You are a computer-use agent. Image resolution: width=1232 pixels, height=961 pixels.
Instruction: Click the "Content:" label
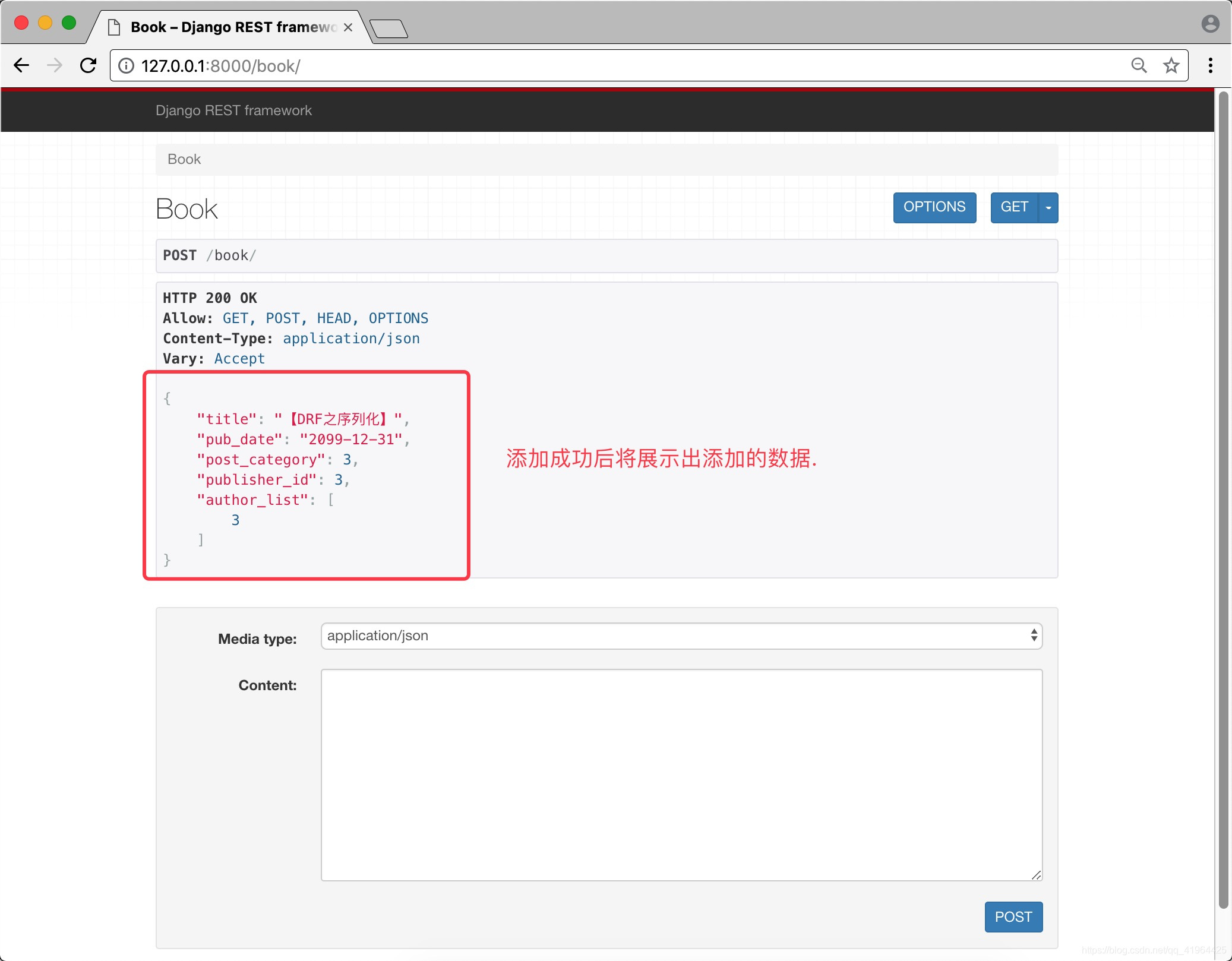pos(267,685)
